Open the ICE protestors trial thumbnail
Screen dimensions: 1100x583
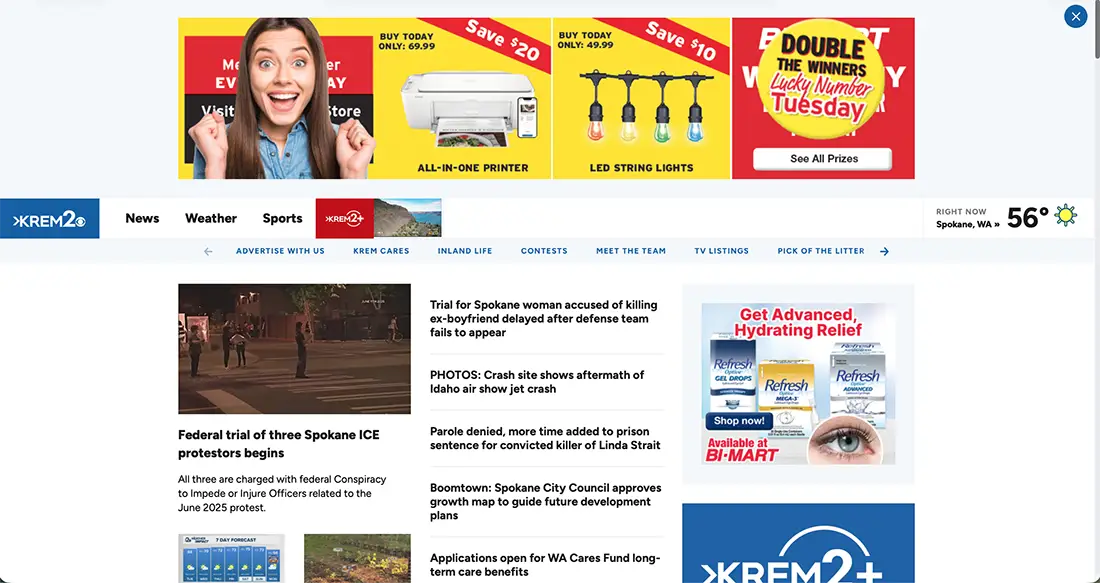[x=295, y=349]
